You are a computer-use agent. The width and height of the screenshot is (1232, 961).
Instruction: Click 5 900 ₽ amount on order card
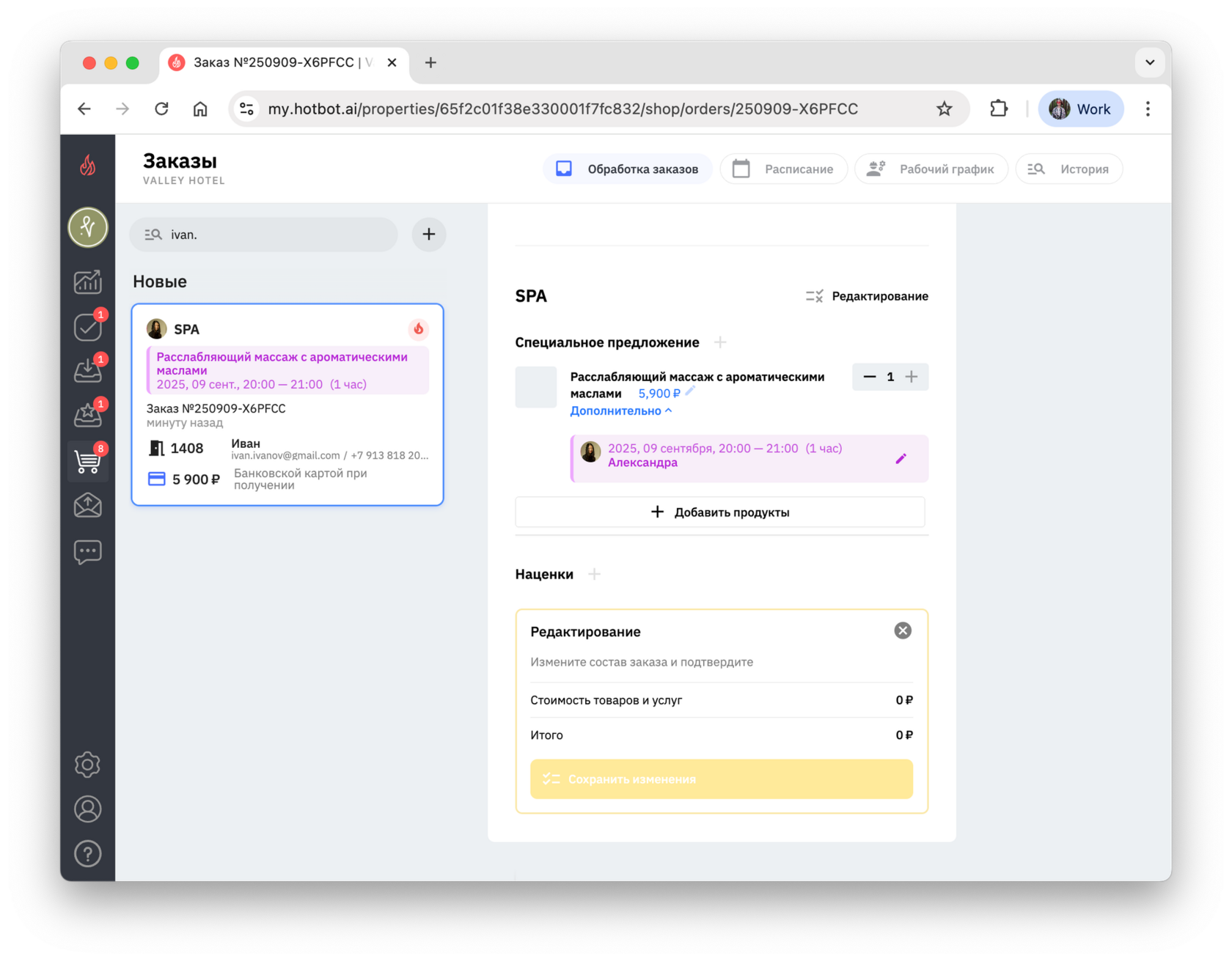[x=196, y=479]
